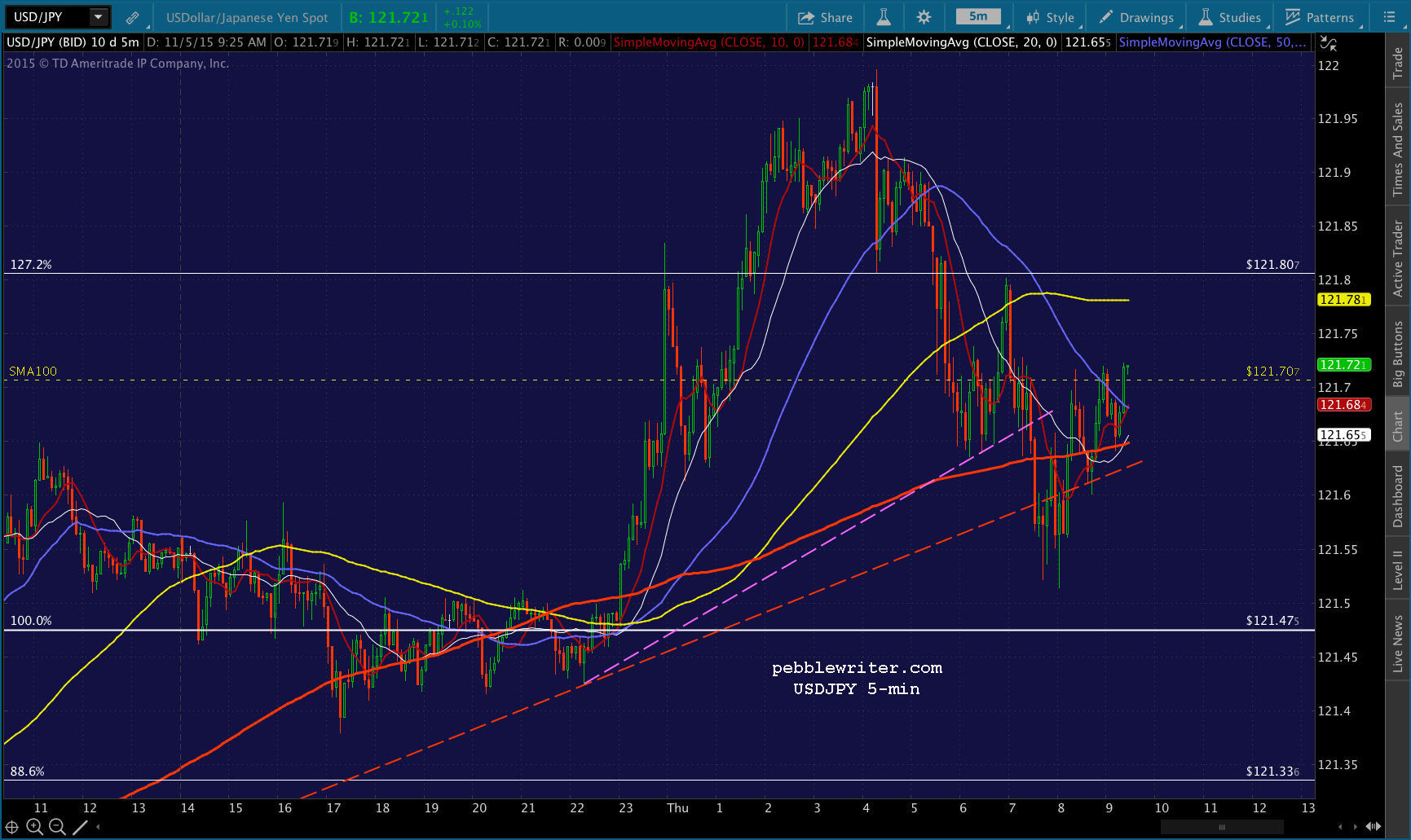1411x840 pixels.
Task: Open the Level II side tab
Action: pos(1398,570)
